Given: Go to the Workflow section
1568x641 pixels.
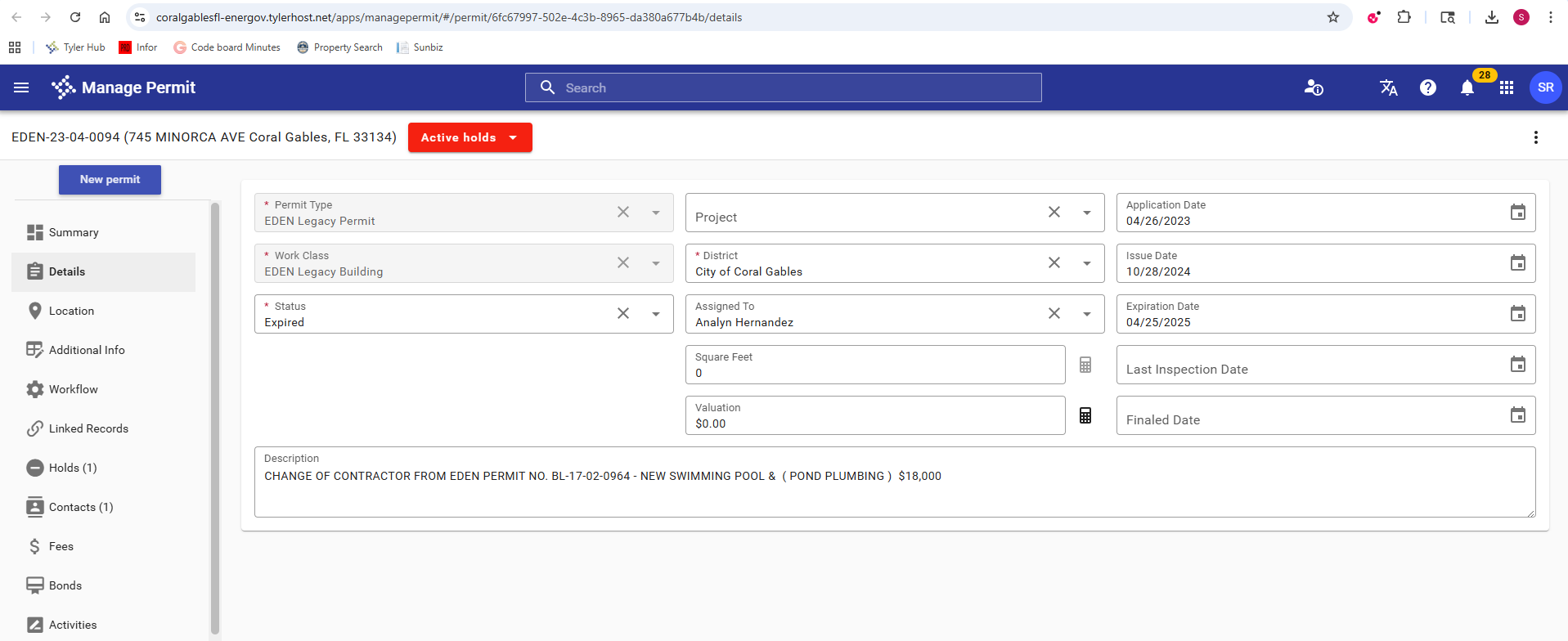Looking at the screenshot, I should (x=73, y=389).
